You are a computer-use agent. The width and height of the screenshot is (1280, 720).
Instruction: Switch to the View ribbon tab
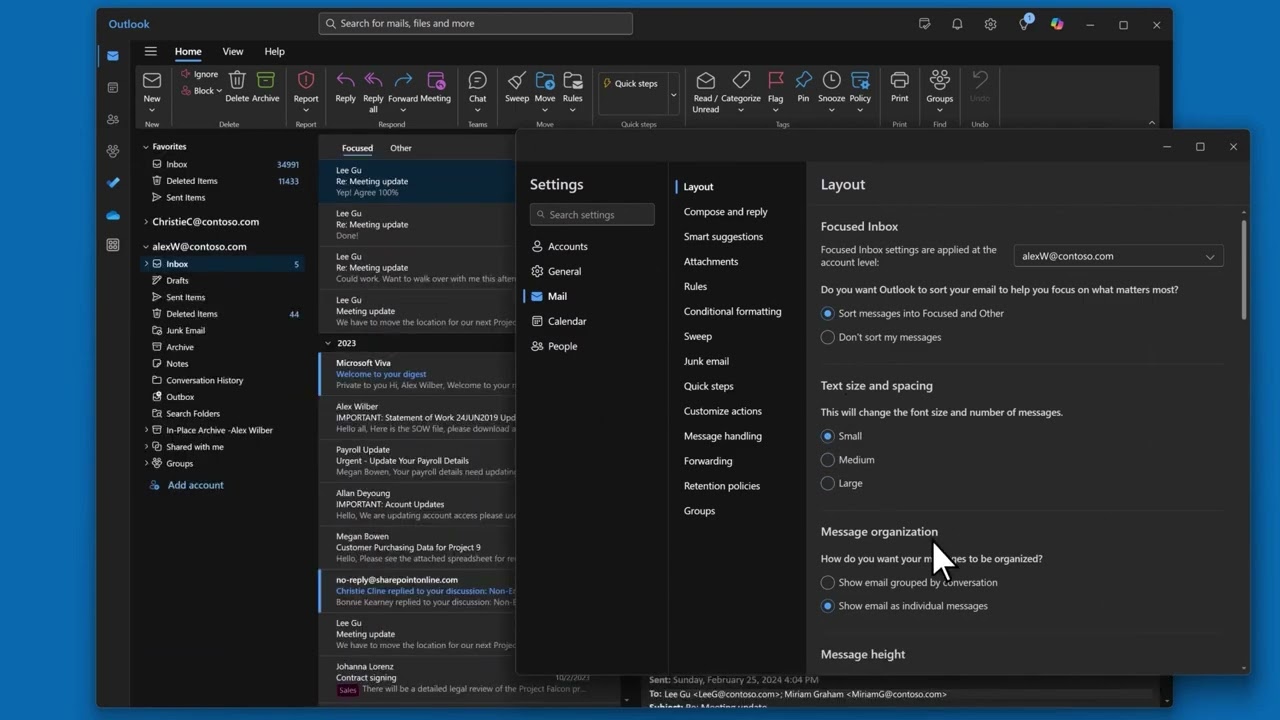click(x=233, y=51)
